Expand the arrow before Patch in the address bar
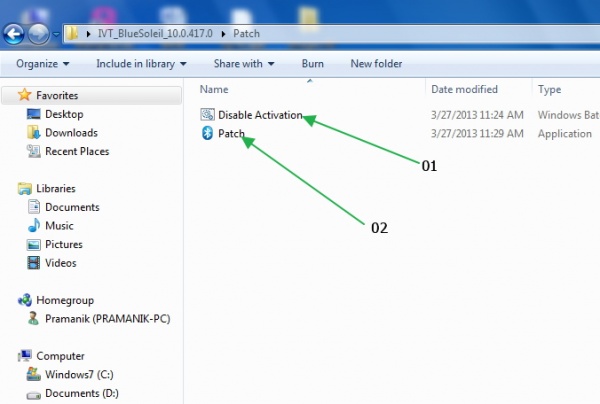The height and width of the screenshot is (404, 600). pyautogui.click(x=223, y=34)
